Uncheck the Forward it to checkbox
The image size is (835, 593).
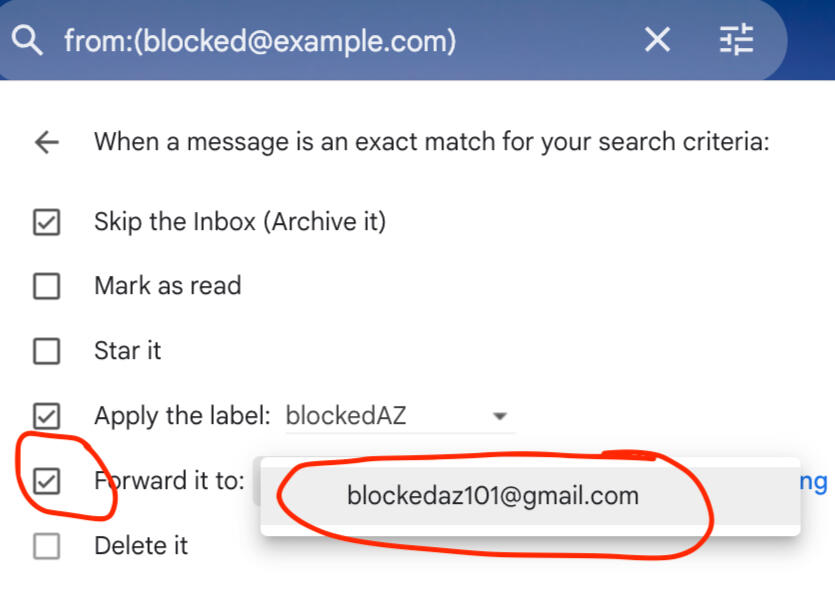point(47,481)
